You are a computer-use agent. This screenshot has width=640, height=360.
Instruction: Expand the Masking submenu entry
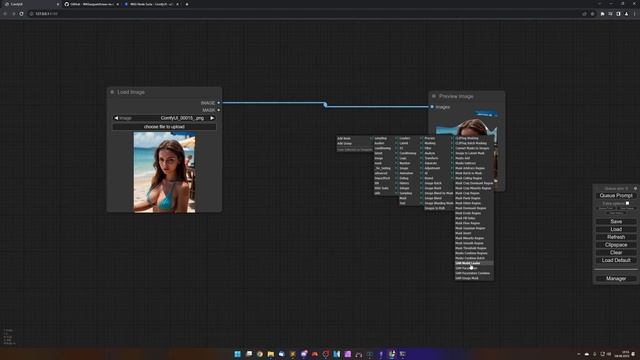[438, 144]
